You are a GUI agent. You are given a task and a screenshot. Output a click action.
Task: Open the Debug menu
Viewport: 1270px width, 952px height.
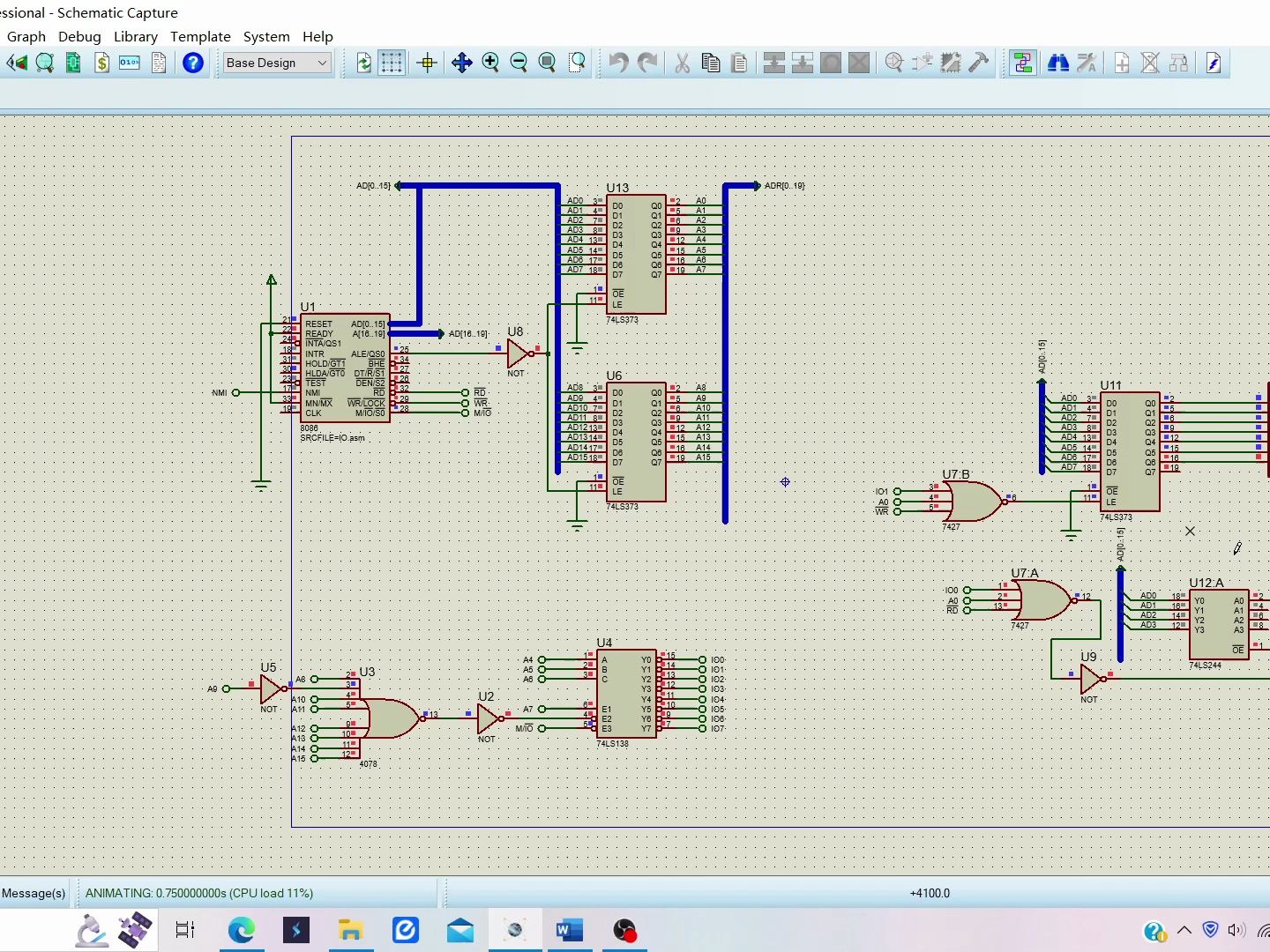[79, 36]
